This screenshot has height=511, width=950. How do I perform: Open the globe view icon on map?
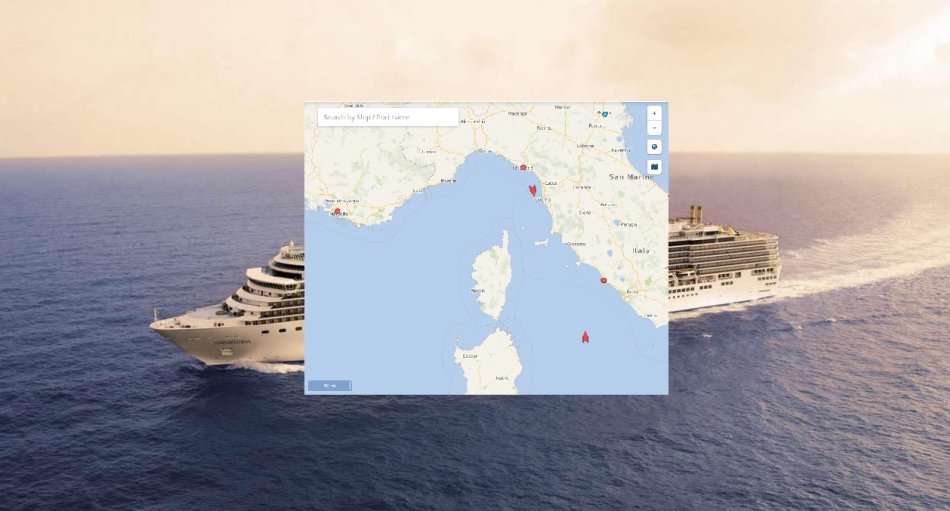point(654,147)
